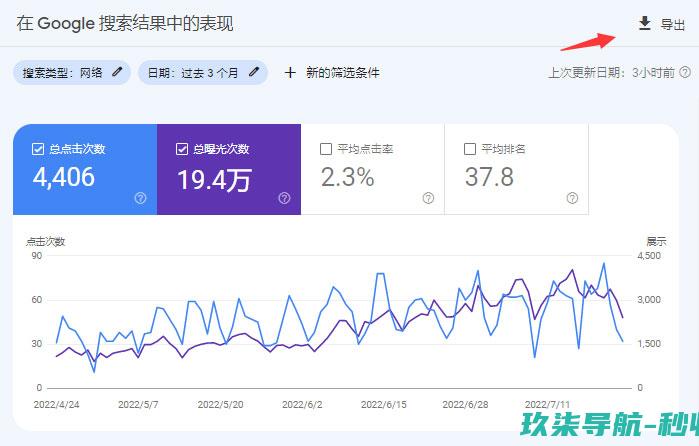Click the 2022/4/24 date label

tap(57, 405)
